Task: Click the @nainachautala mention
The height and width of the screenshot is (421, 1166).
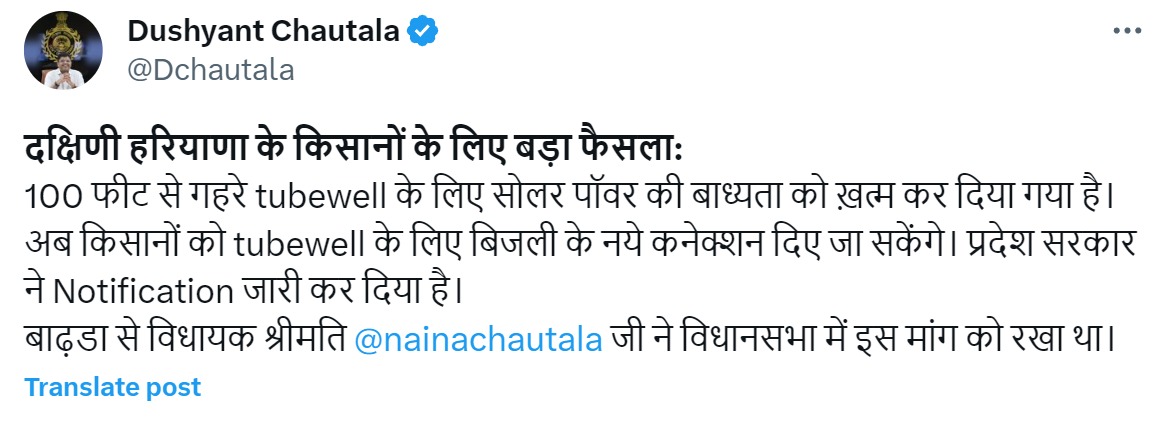Action: coord(478,339)
